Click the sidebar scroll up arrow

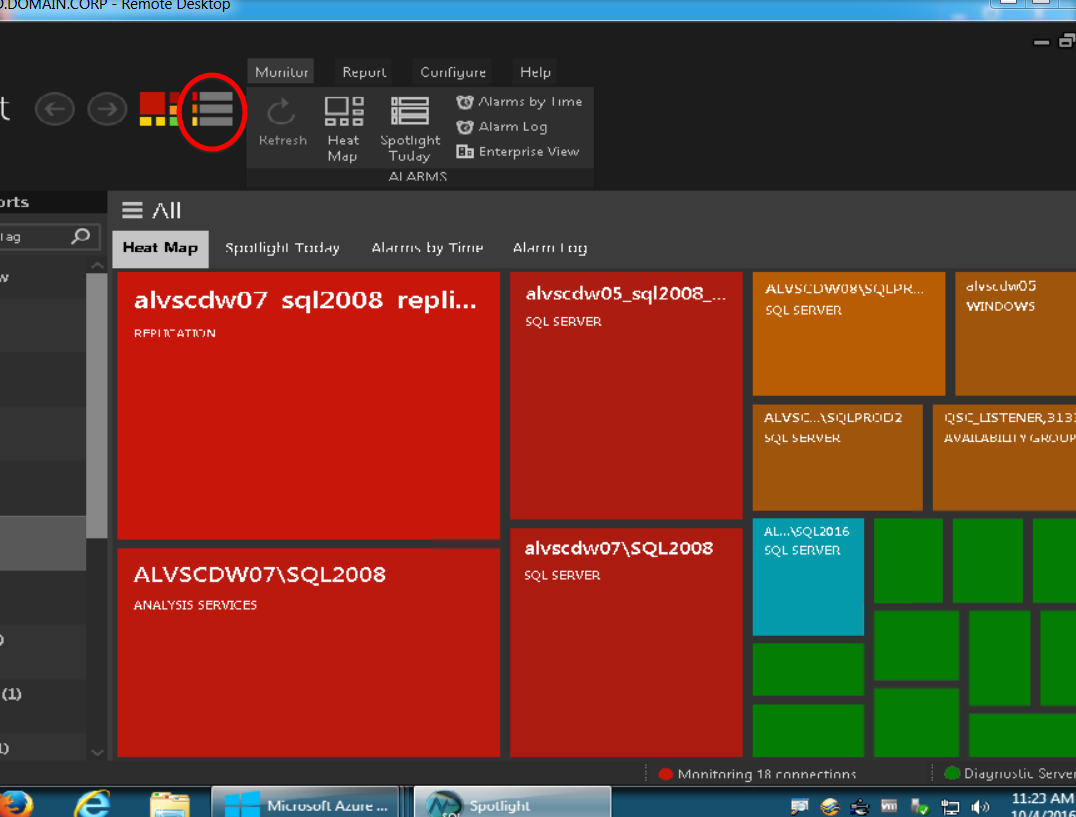pos(97,265)
